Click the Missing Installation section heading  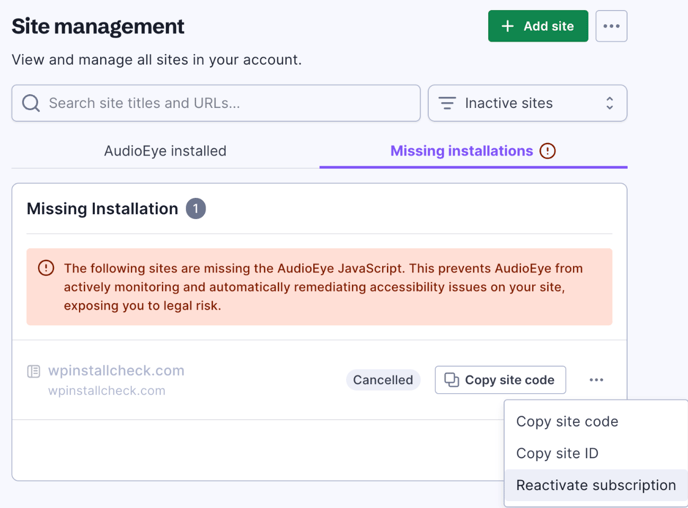tap(103, 209)
